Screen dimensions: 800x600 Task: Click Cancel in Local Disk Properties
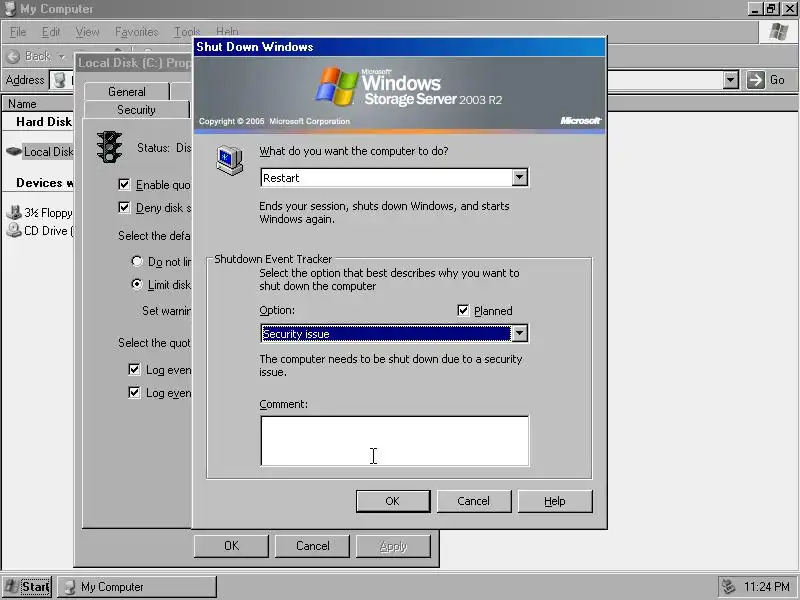[312, 546]
